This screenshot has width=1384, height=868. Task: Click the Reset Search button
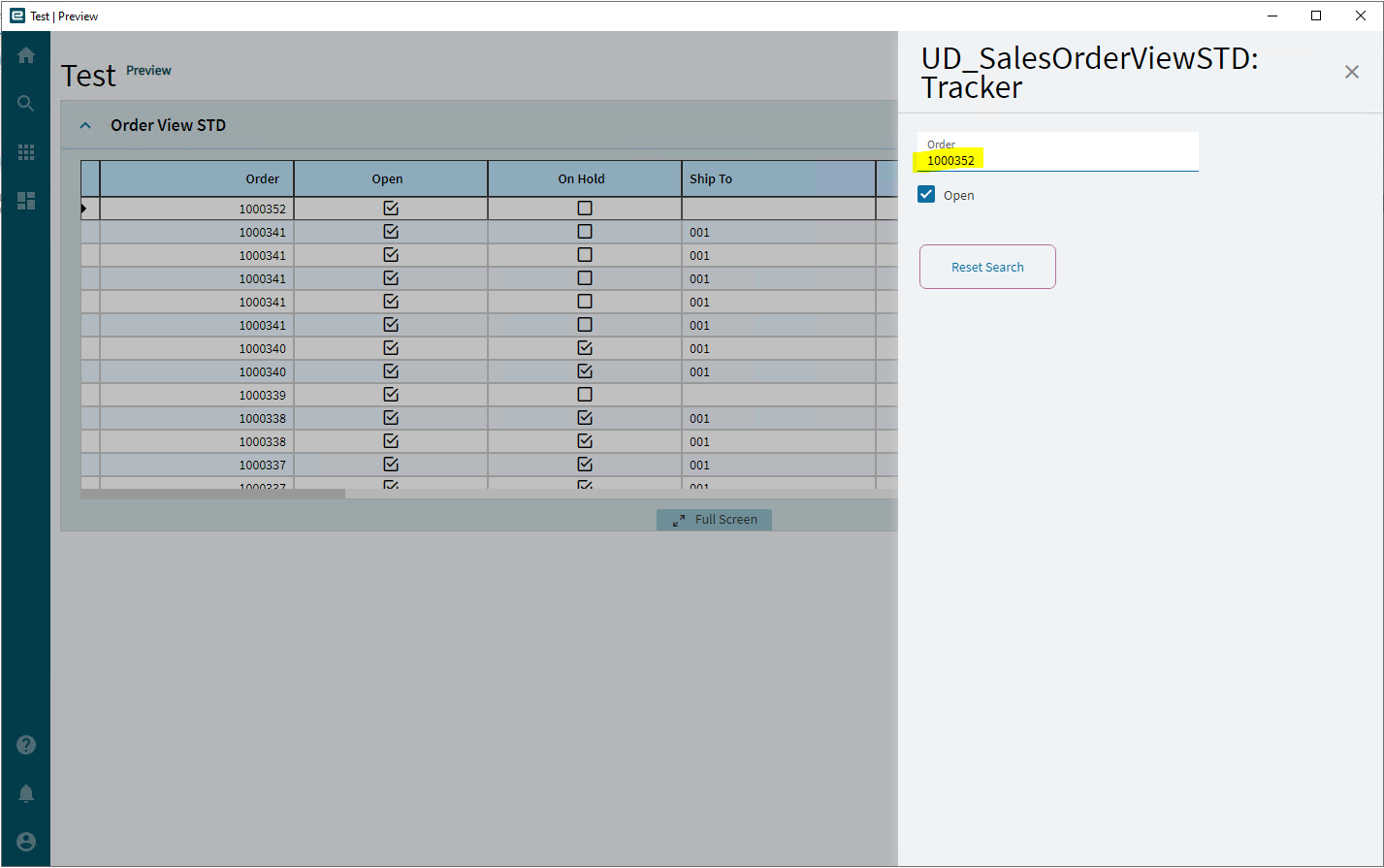coord(987,267)
